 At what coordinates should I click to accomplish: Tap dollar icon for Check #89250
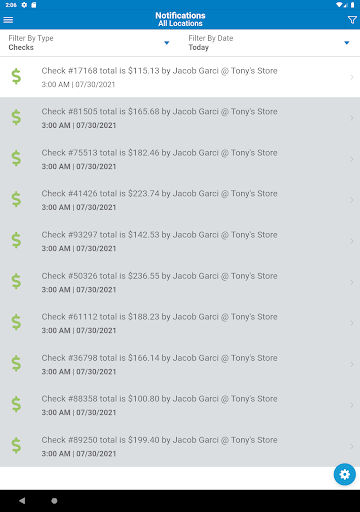(x=16, y=446)
